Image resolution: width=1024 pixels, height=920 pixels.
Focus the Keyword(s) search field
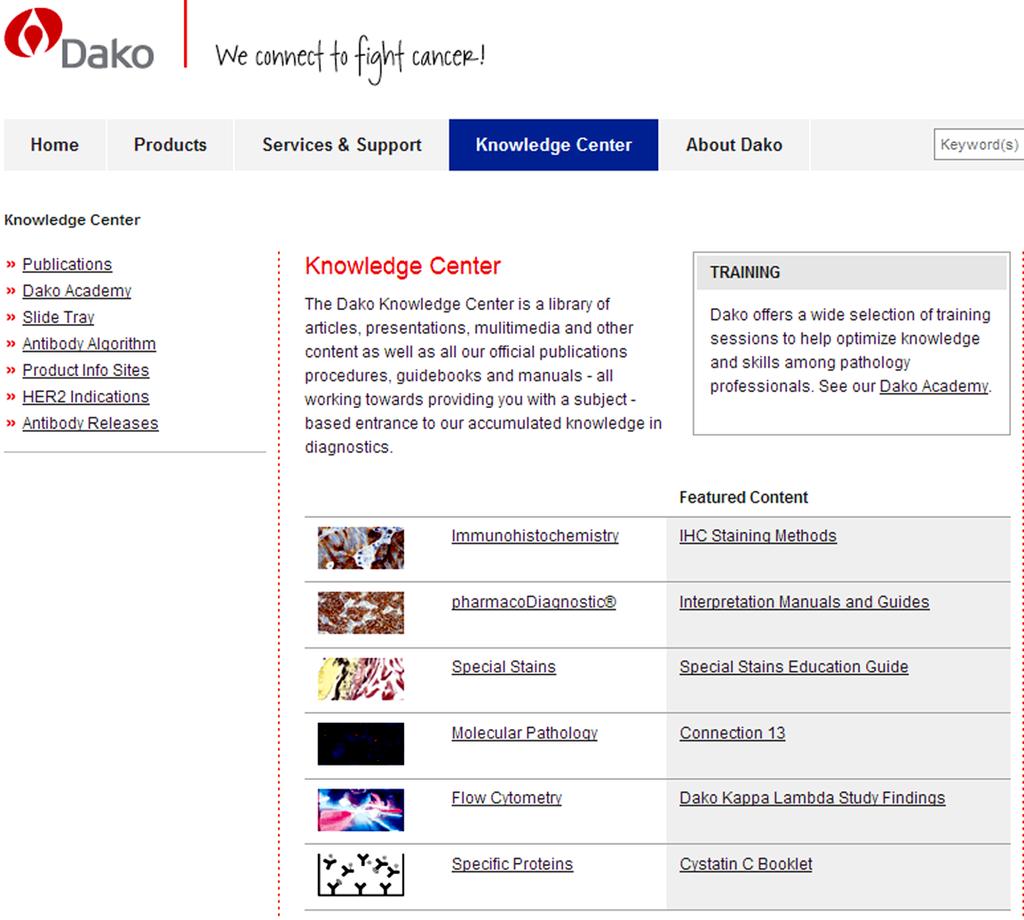pos(979,144)
